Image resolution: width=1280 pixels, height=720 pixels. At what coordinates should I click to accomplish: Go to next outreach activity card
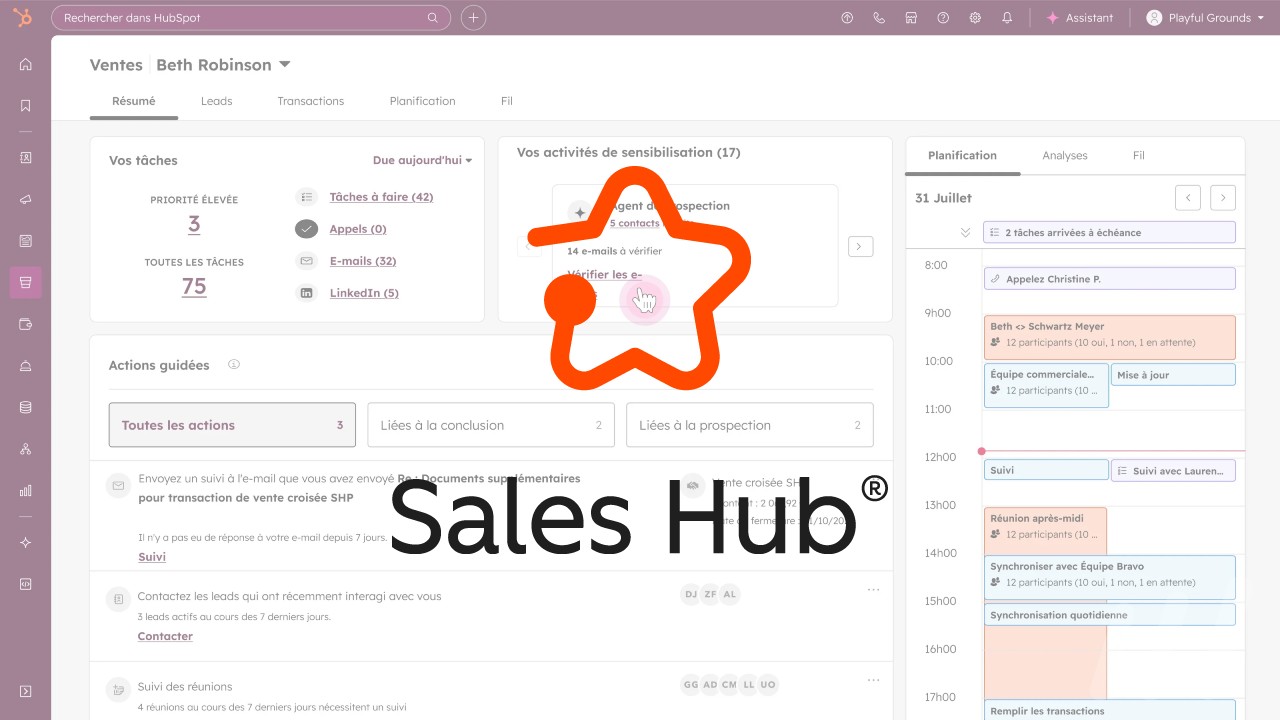click(x=861, y=246)
